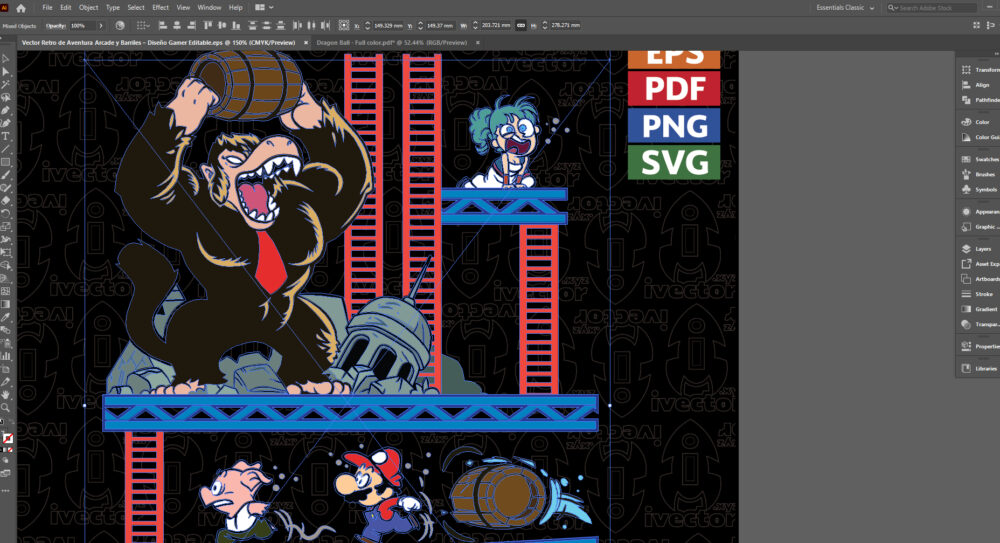Open the Pathfinder panel
This screenshot has width=1000, height=543.
[980, 100]
